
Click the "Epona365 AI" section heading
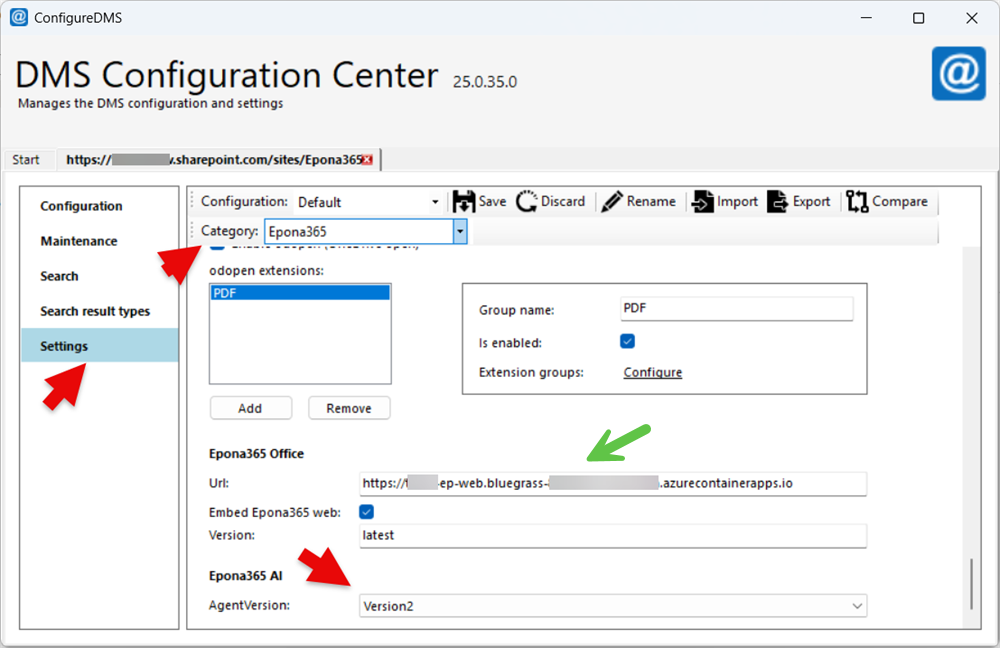point(246,576)
